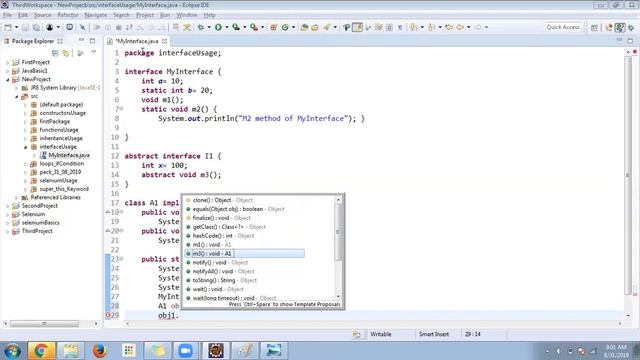Click Previous Annotation toolbar icon
Viewport: 640px width, 360px height.
tap(431, 27)
